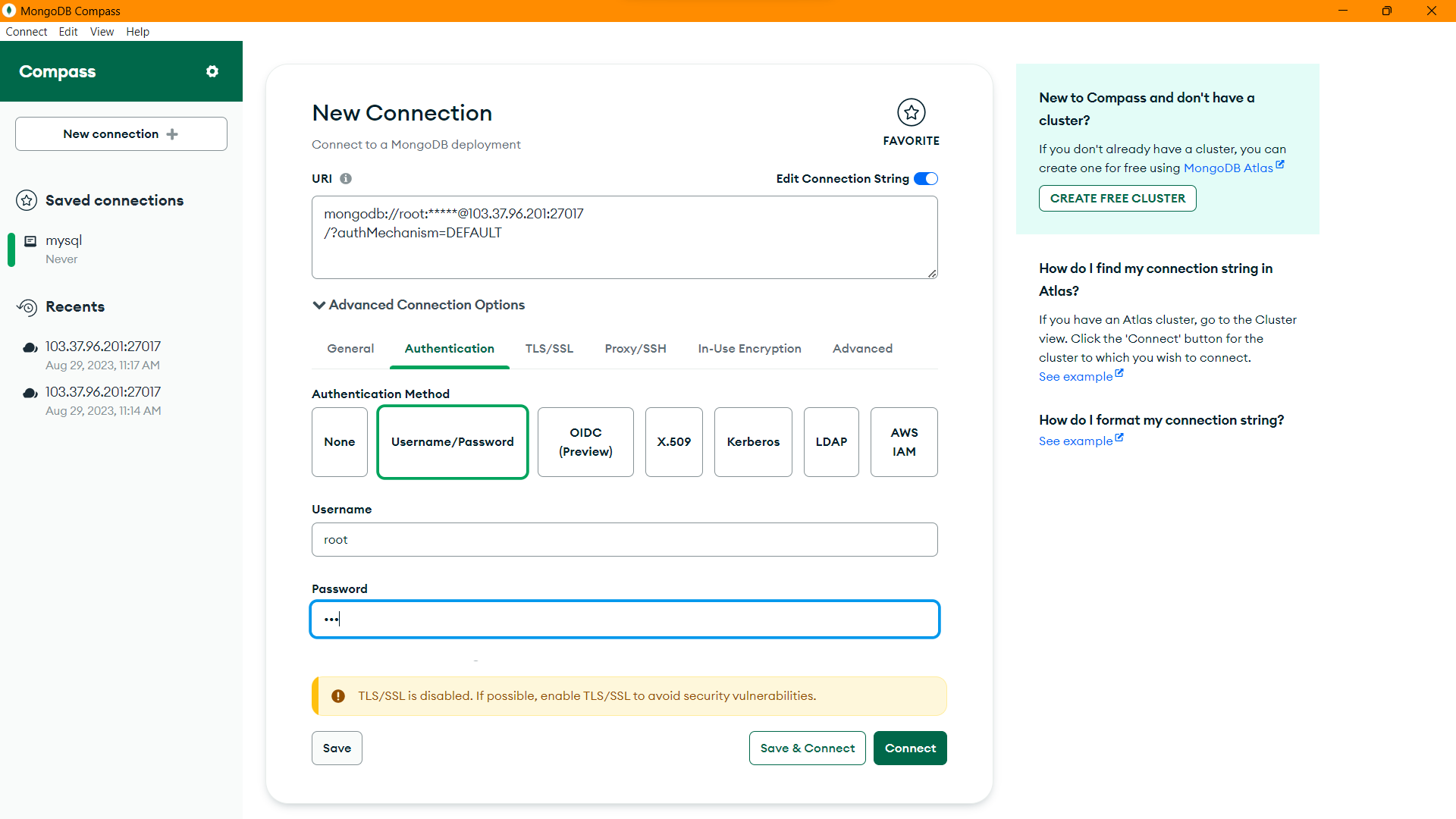
Task: Open the MongoDB Atlas link
Action: 1228,168
